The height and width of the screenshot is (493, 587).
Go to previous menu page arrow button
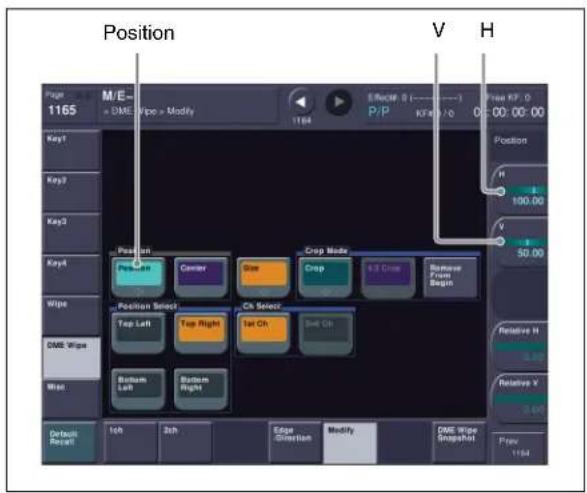click(301, 102)
